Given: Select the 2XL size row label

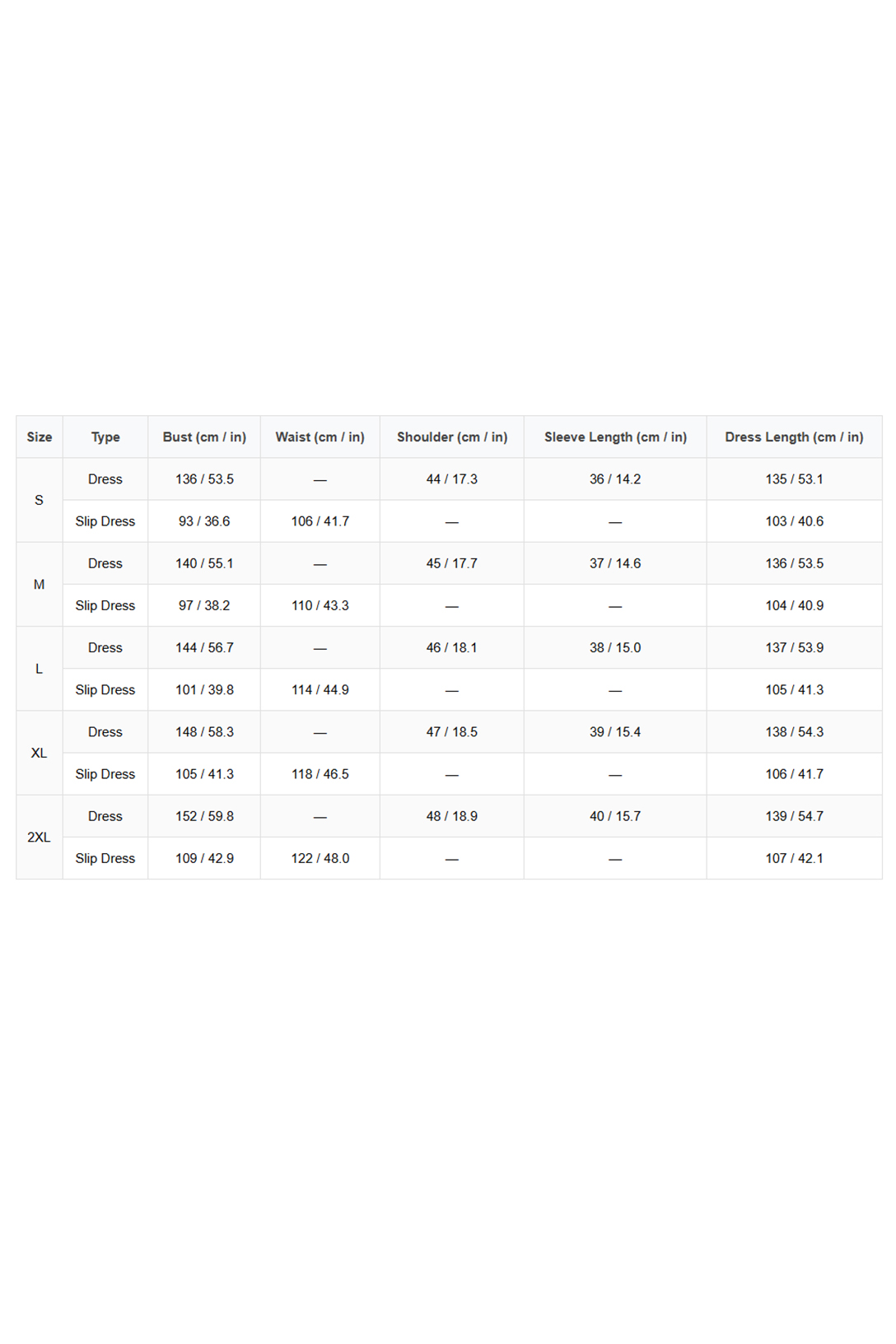Looking at the screenshot, I should click(x=40, y=838).
